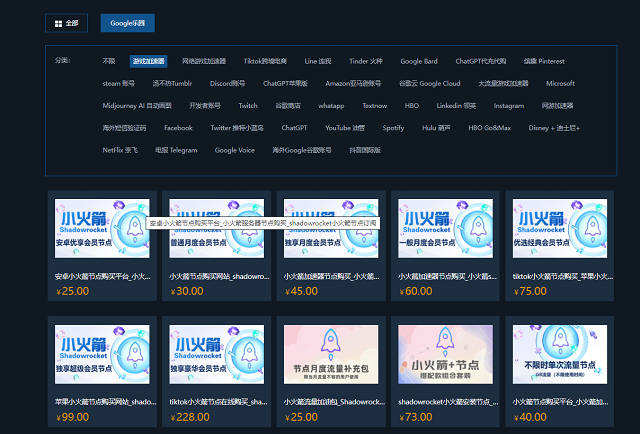Screen dimensions: 640x434
Task: Open the Google乐园 tab
Action: click(128, 23)
